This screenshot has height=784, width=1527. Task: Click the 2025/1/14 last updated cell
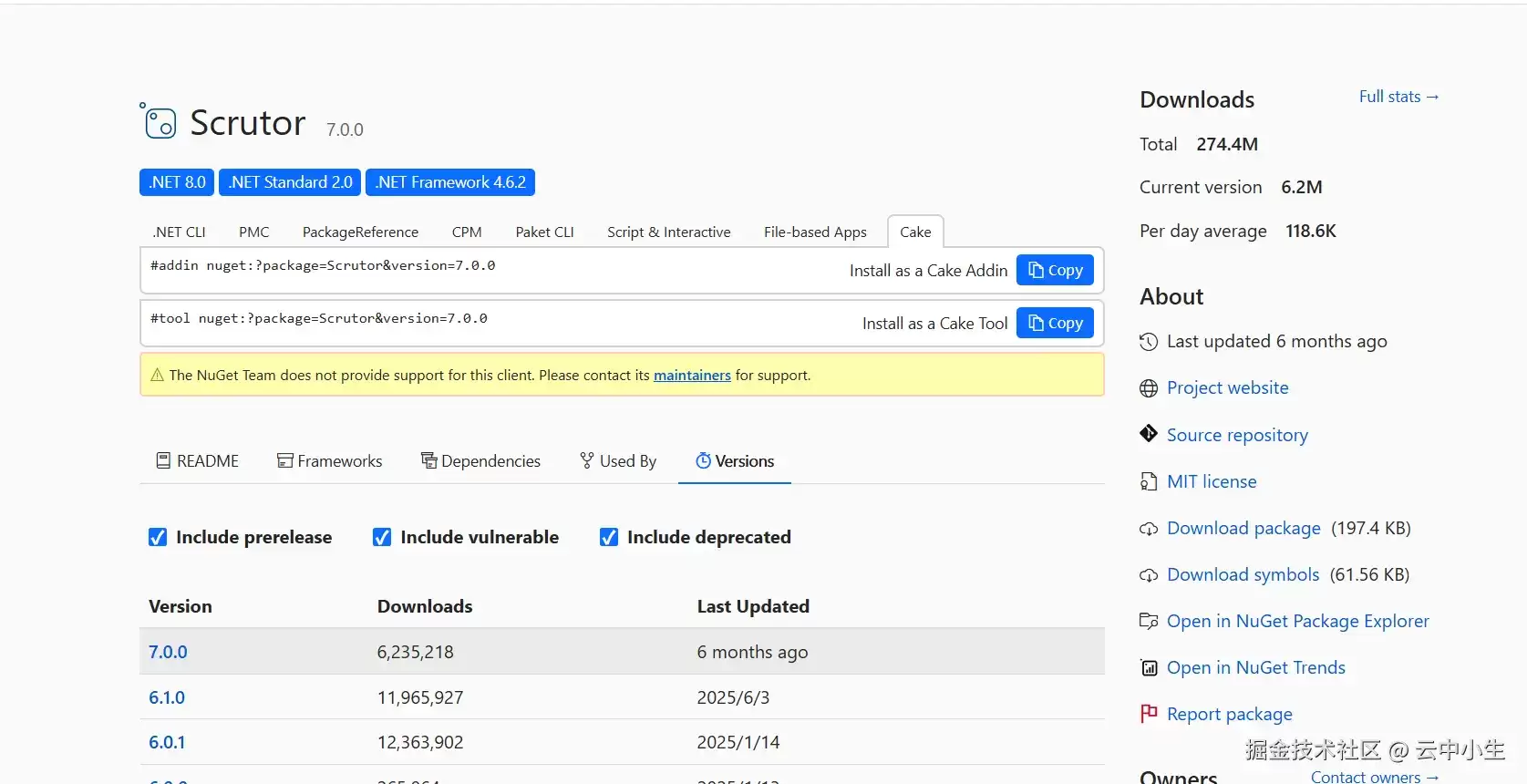pos(738,742)
